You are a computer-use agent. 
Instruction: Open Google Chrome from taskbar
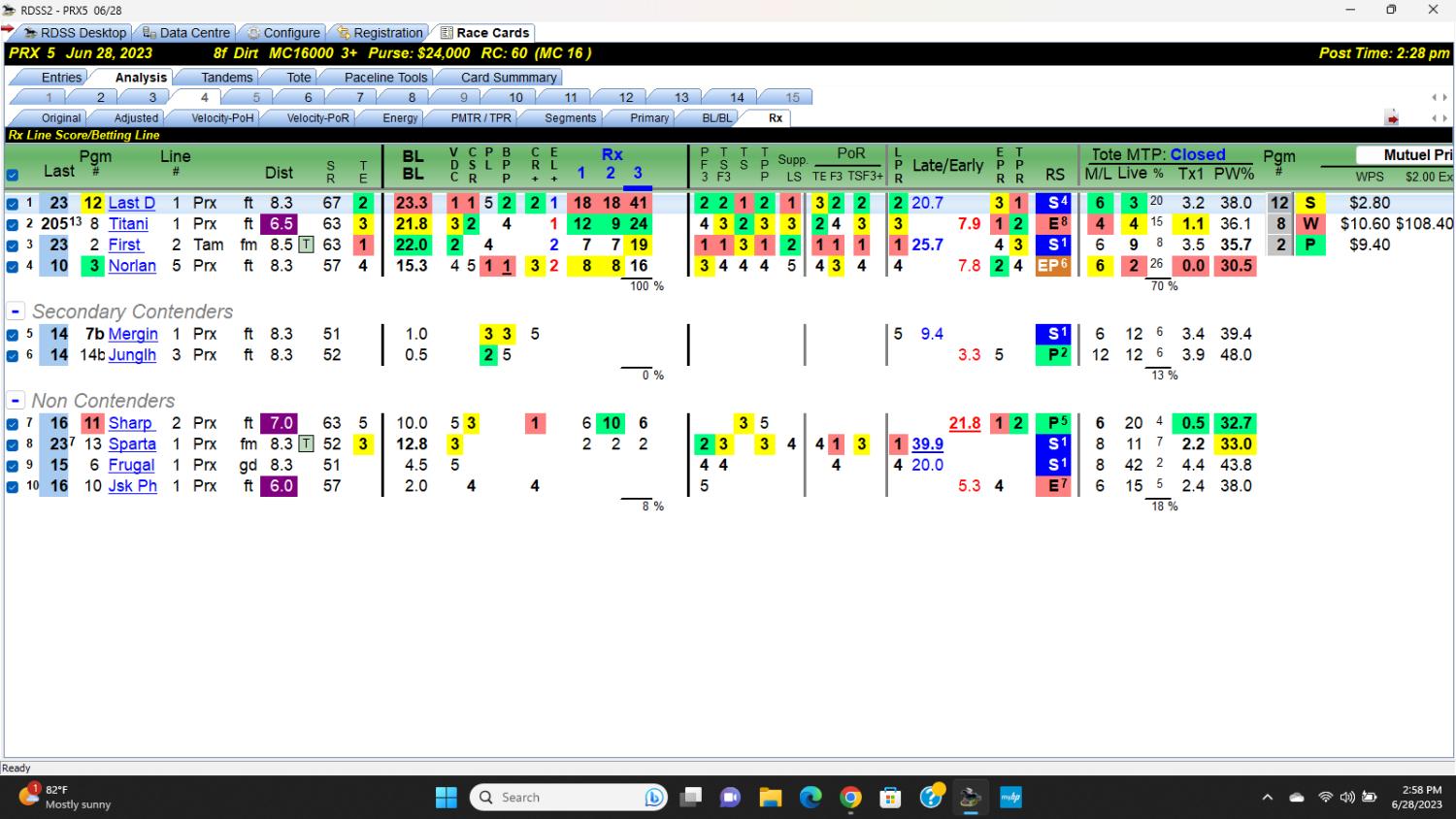[850, 798]
